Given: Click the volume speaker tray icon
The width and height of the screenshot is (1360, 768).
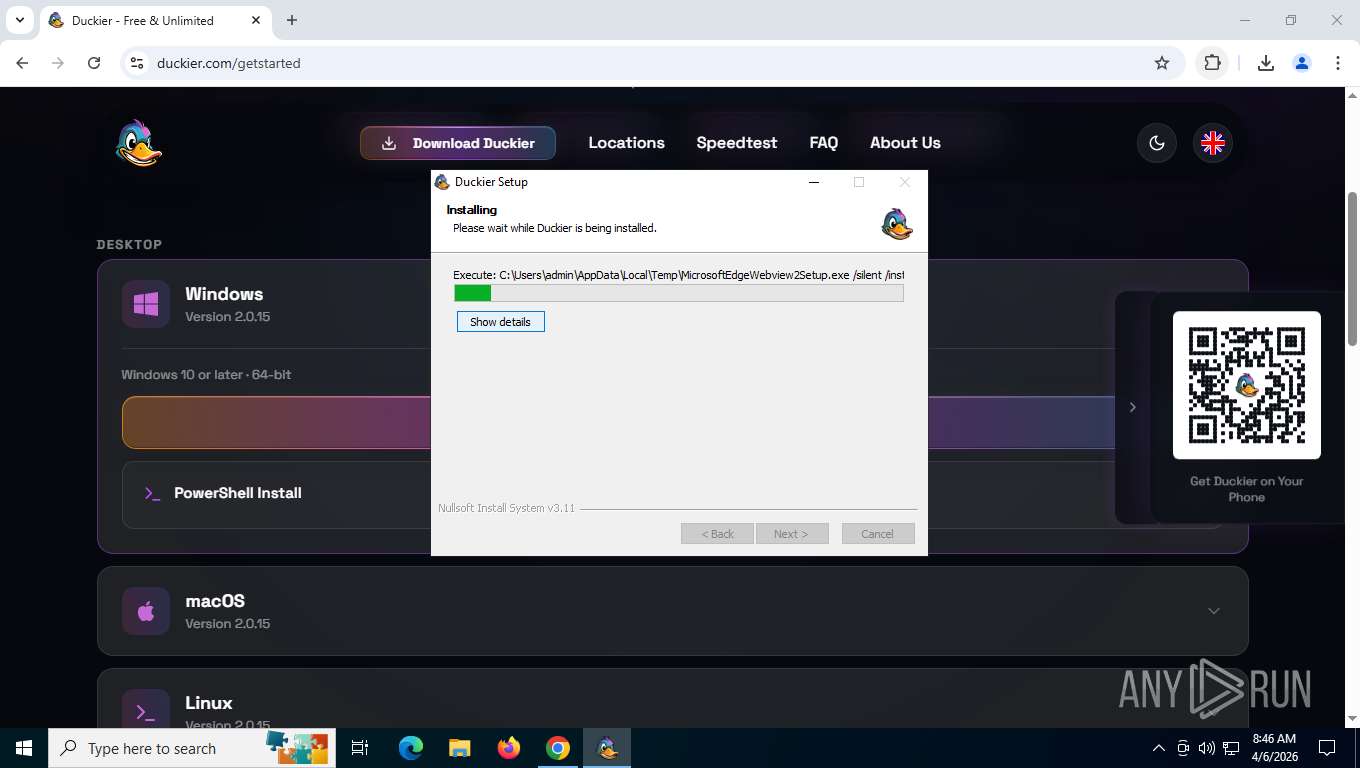Looking at the screenshot, I should (1206, 748).
